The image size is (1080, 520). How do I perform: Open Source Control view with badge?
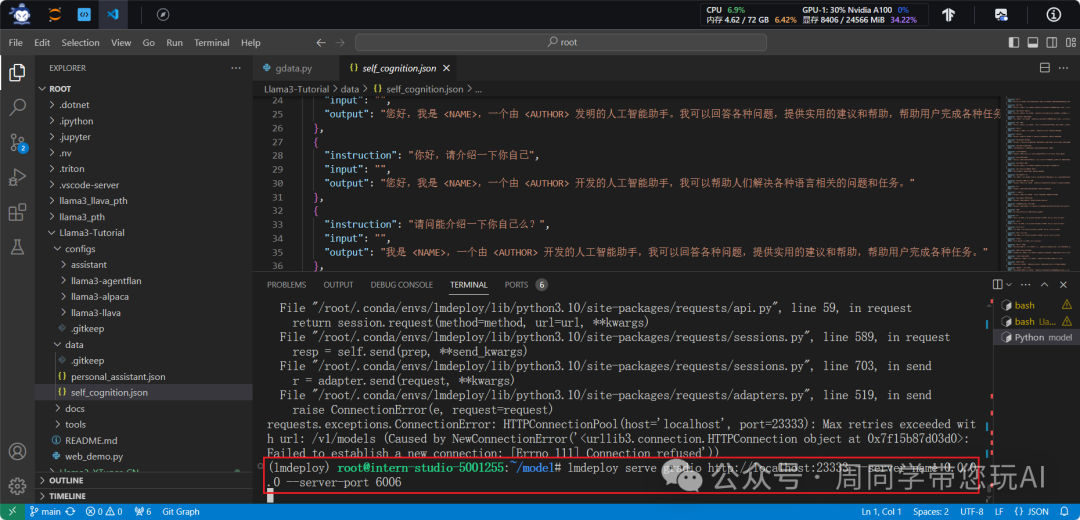point(17,142)
